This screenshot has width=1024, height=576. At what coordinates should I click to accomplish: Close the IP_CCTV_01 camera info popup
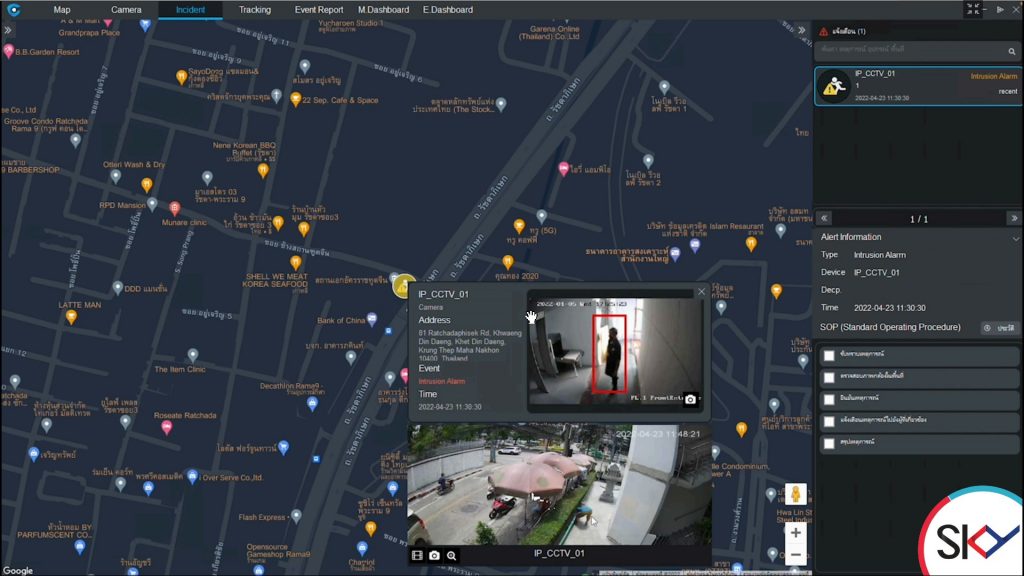coord(701,292)
